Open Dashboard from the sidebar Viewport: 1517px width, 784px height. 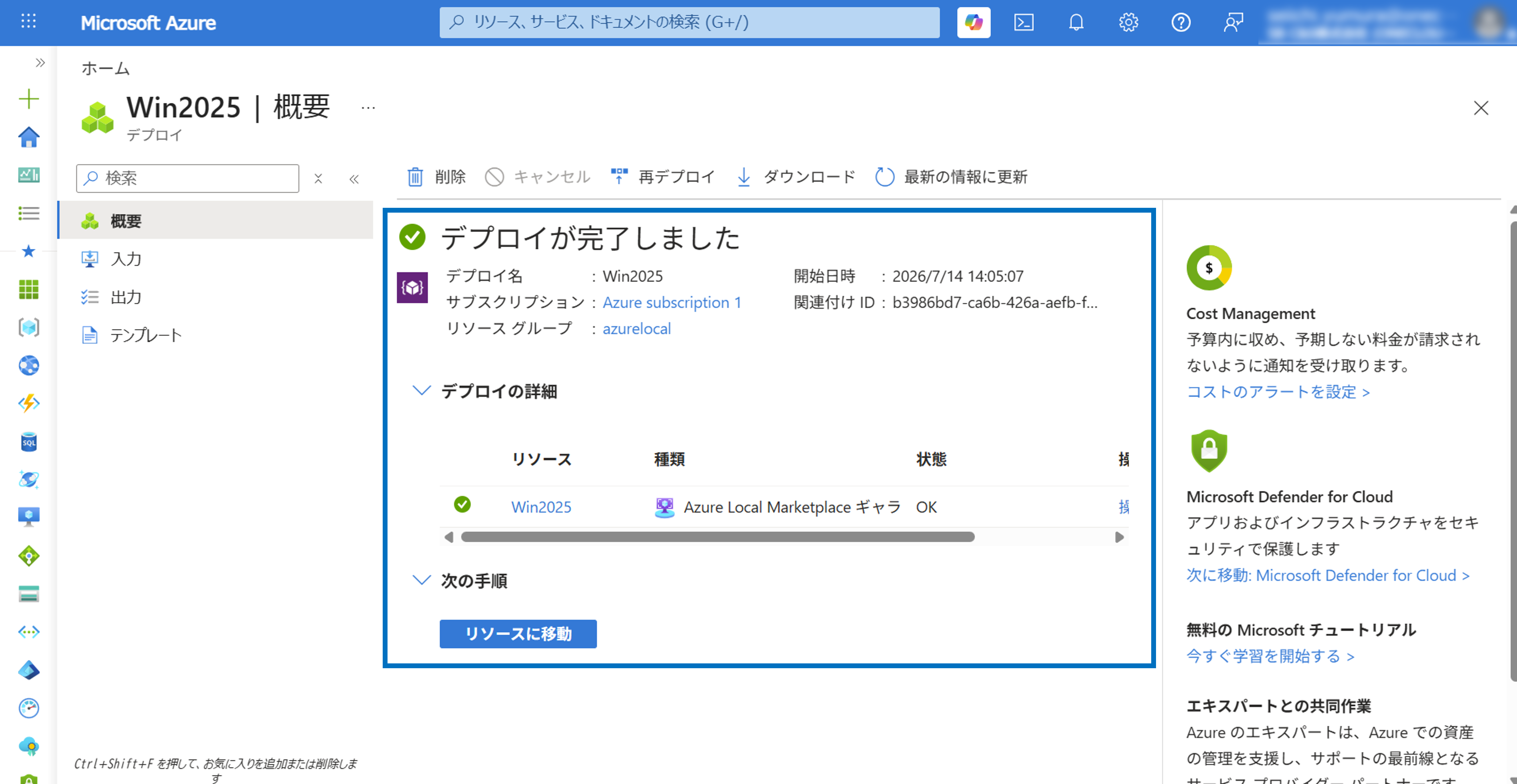tap(28, 175)
